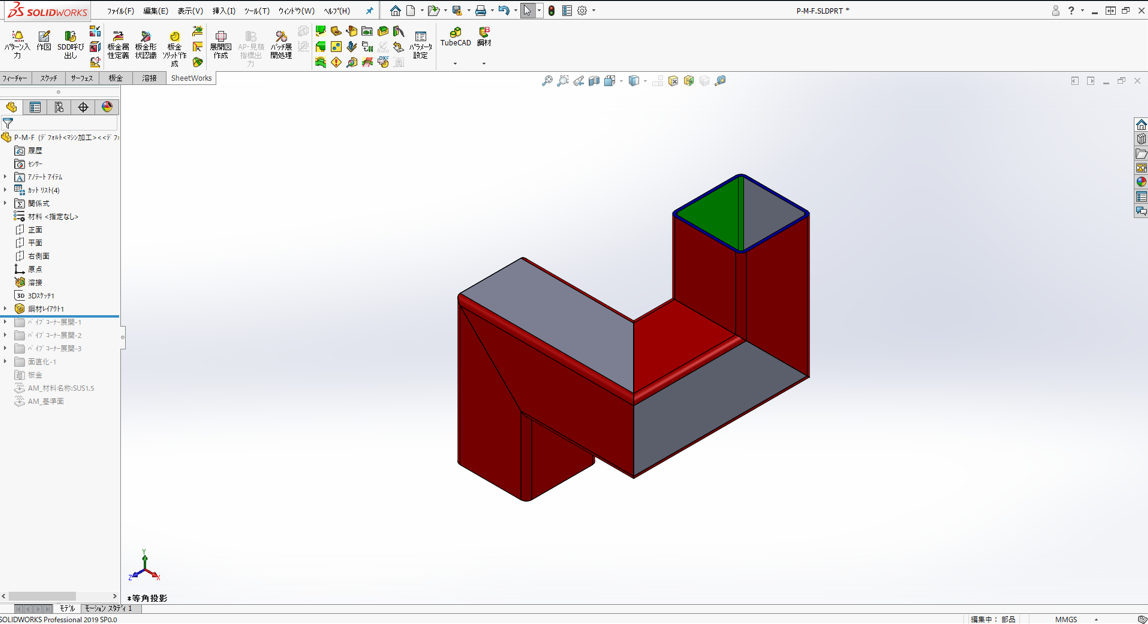1148x624 pixels.
Task: Toggle the menu bar pin icon
Action: coord(369,11)
